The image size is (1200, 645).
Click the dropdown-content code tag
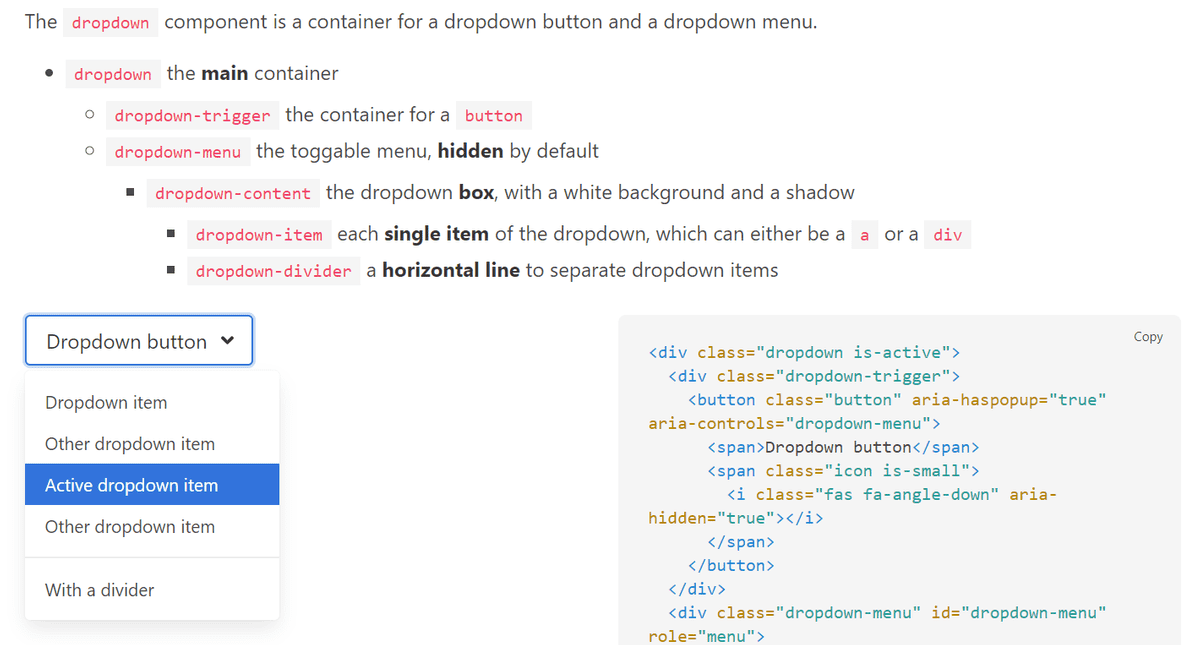coord(233,192)
